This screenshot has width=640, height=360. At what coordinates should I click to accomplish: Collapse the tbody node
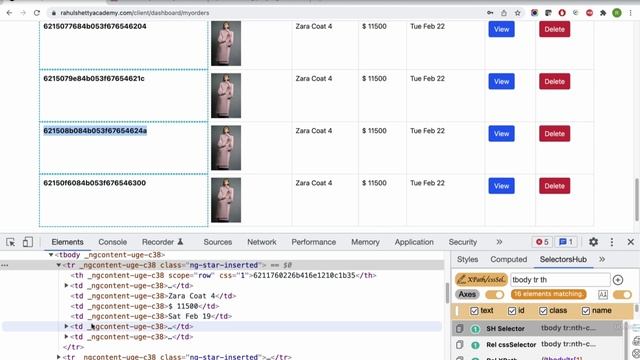[x=51, y=255]
